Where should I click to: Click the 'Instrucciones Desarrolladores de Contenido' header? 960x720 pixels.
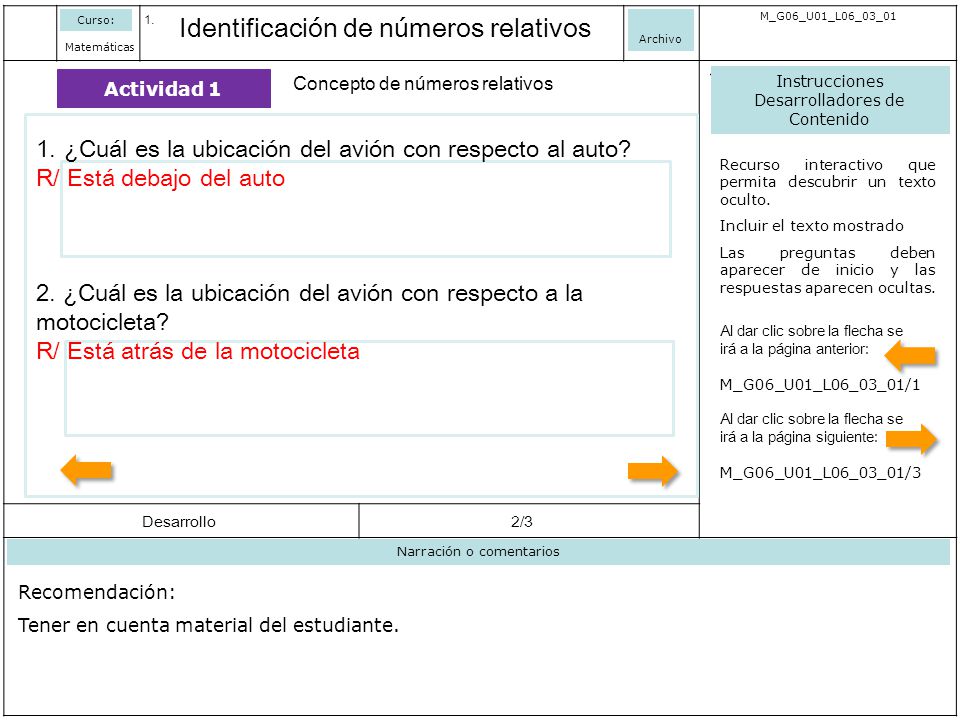(x=830, y=100)
